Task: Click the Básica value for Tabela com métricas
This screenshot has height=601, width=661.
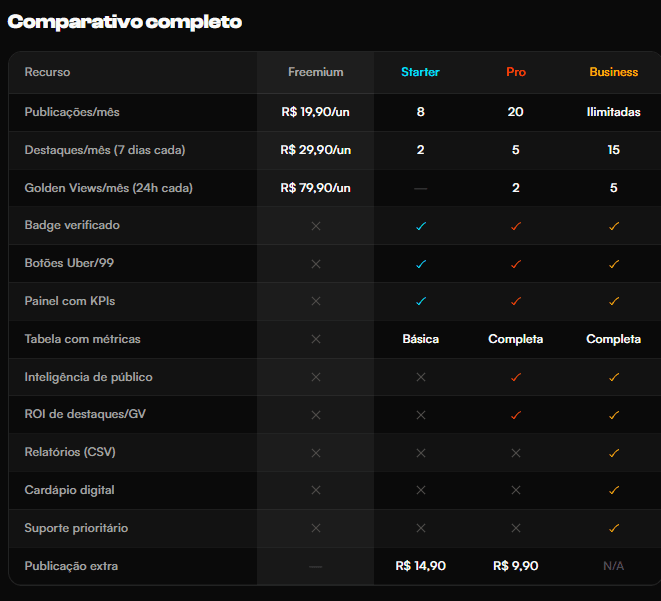Action: [x=421, y=339]
